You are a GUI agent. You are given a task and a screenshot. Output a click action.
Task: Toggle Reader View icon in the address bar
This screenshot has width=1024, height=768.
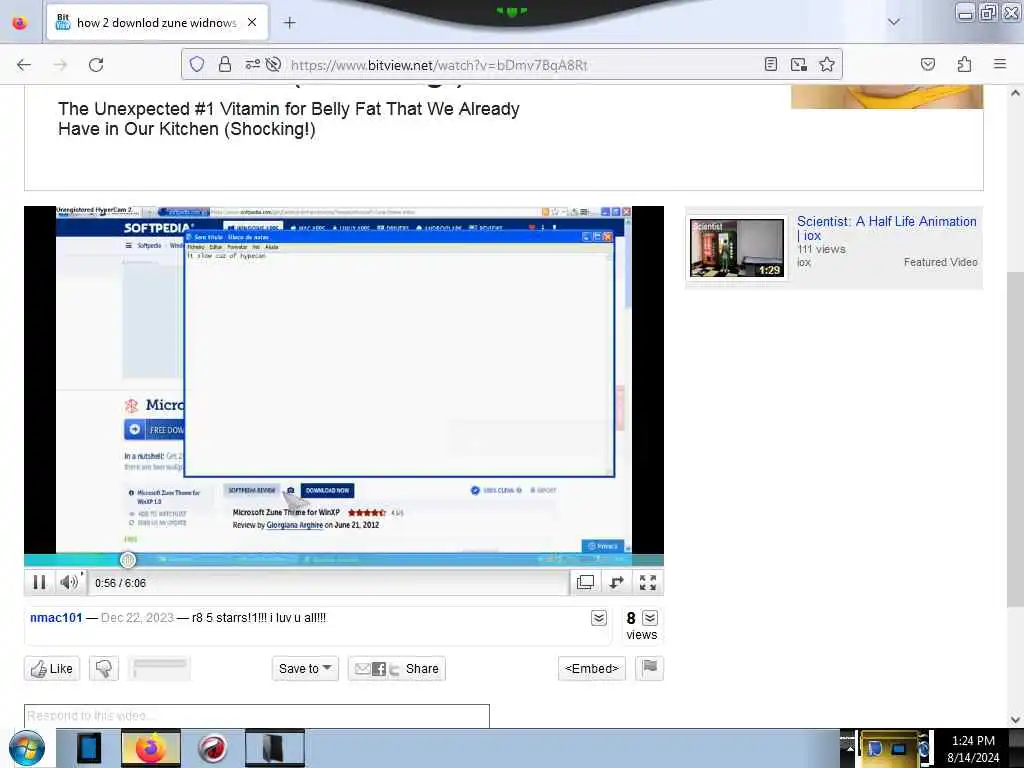pos(771,64)
